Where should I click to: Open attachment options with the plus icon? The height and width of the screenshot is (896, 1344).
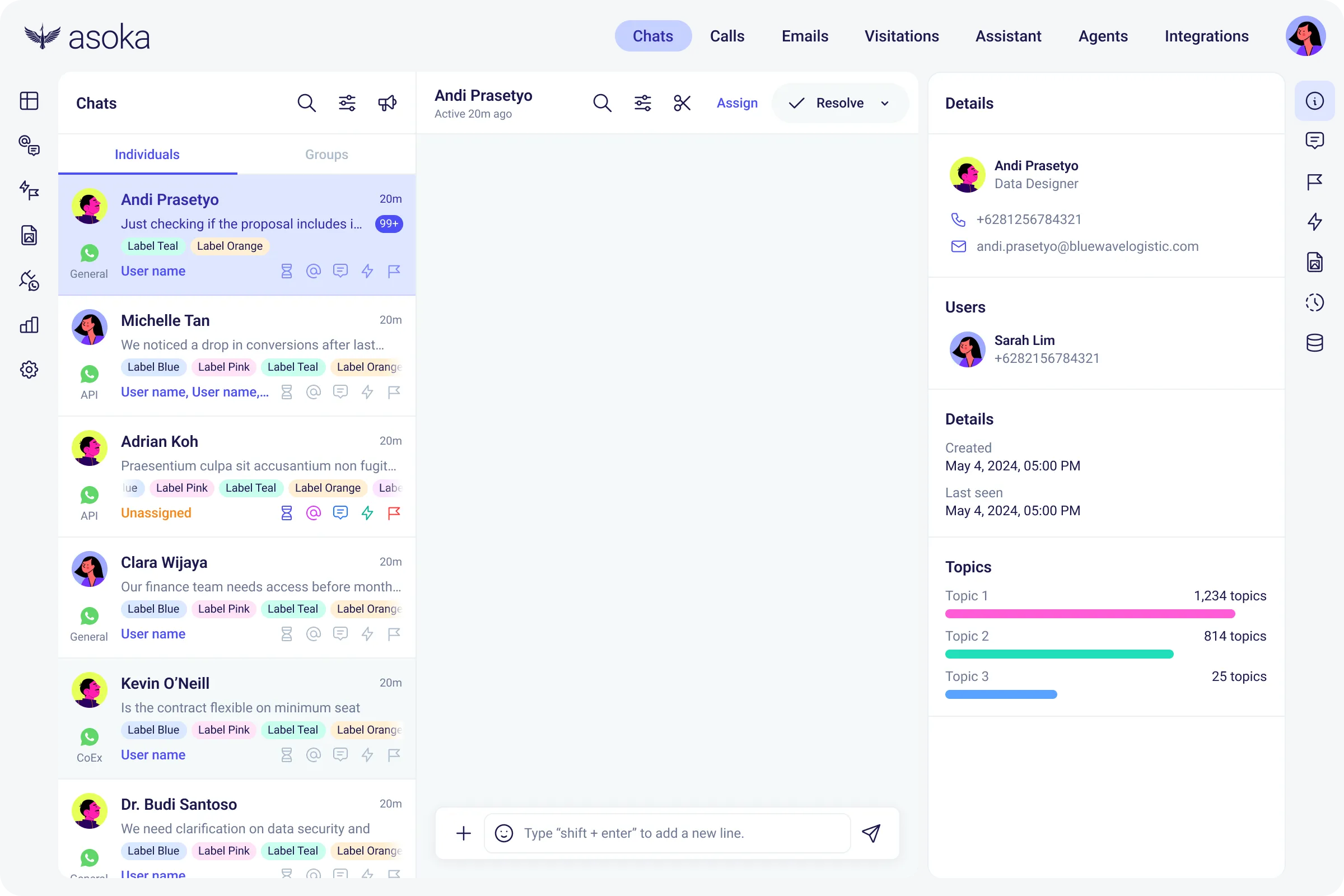pyautogui.click(x=464, y=833)
